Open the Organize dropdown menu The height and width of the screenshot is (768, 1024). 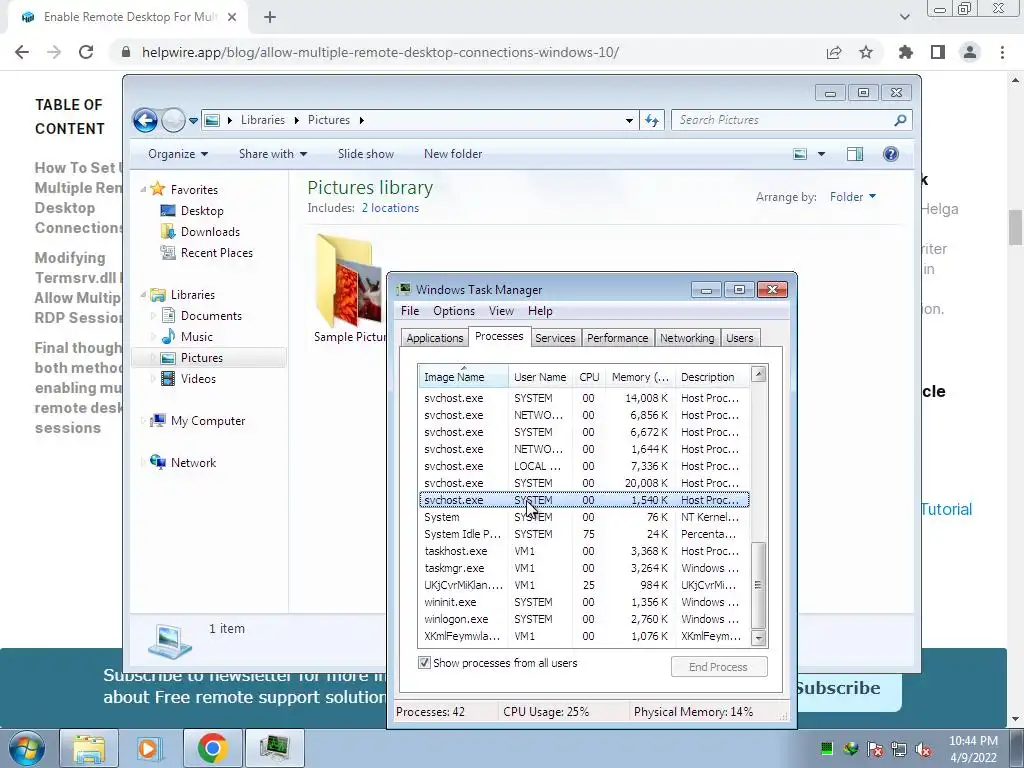pos(178,154)
